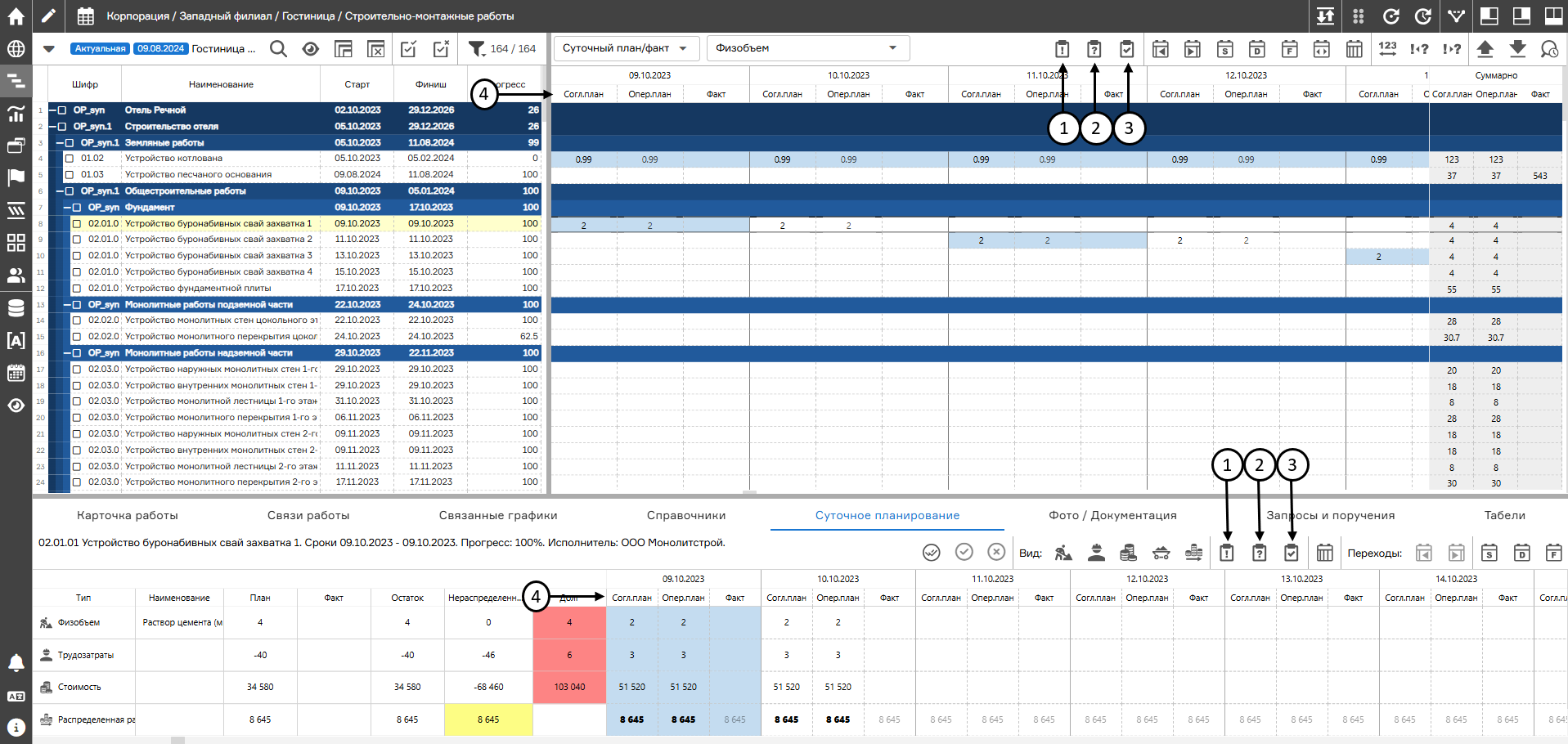The height and width of the screenshot is (744, 1568).
Task: Select the digger worker view icon in the bottom panel
Action: pyautogui.click(x=1063, y=554)
